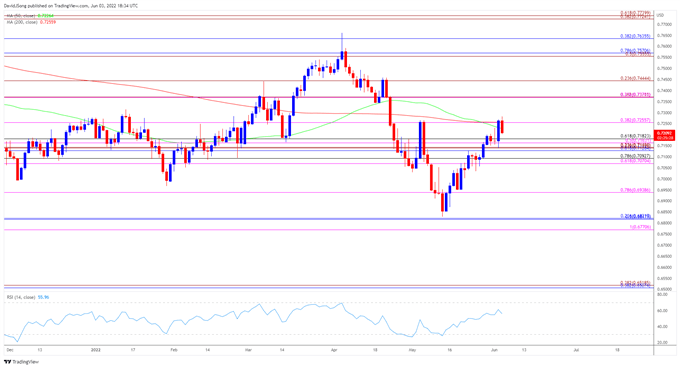The height and width of the screenshot is (368, 680).
Task: Click the 0.75000 price axis value
Action: click(664, 68)
